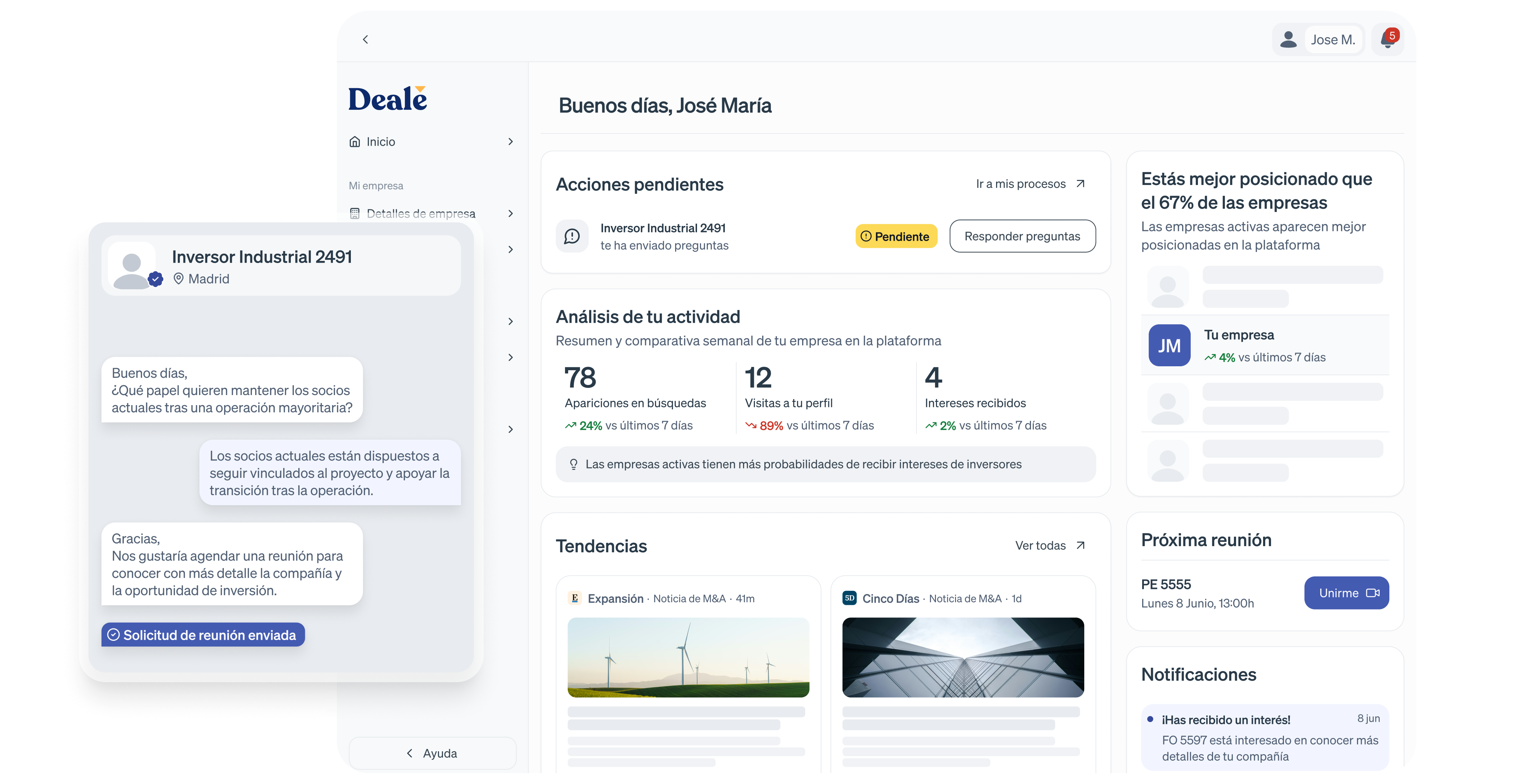The height and width of the screenshot is (784, 1520).
Task: Select the Tu empresa ranking row
Action: (x=1265, y=346)
